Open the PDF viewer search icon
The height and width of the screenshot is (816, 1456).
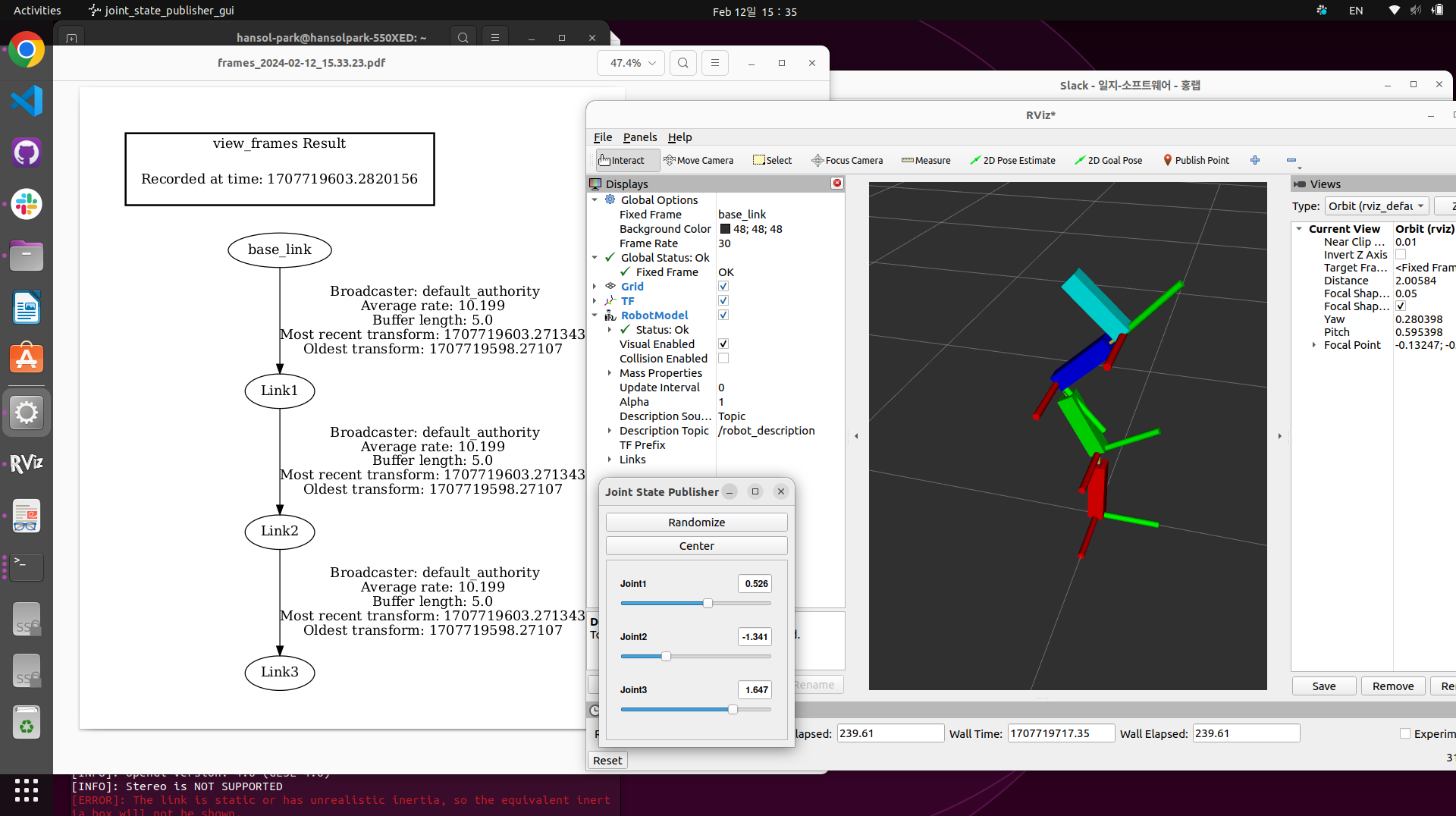683,63
